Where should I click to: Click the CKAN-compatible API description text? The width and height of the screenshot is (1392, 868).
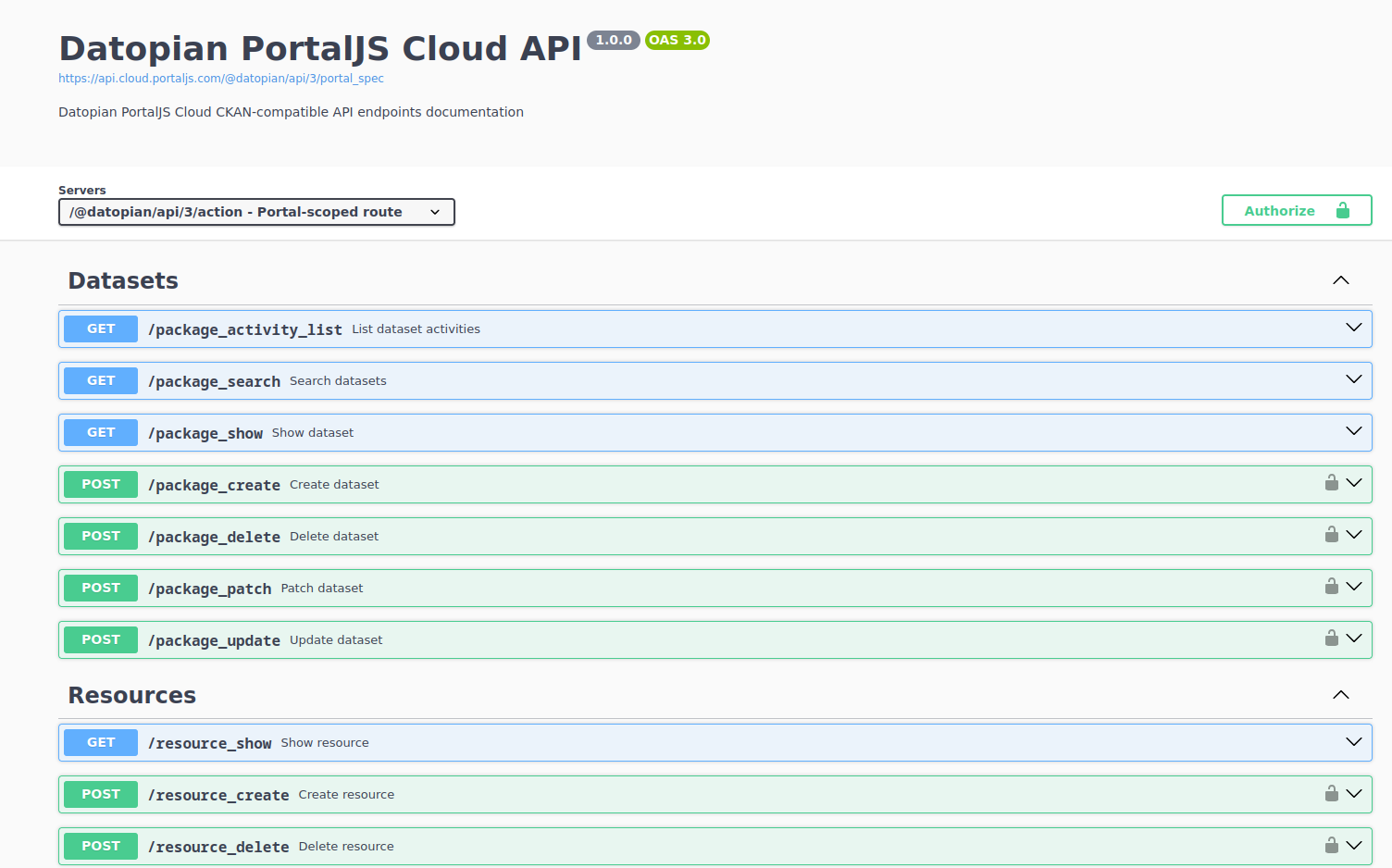coord(291,112)
